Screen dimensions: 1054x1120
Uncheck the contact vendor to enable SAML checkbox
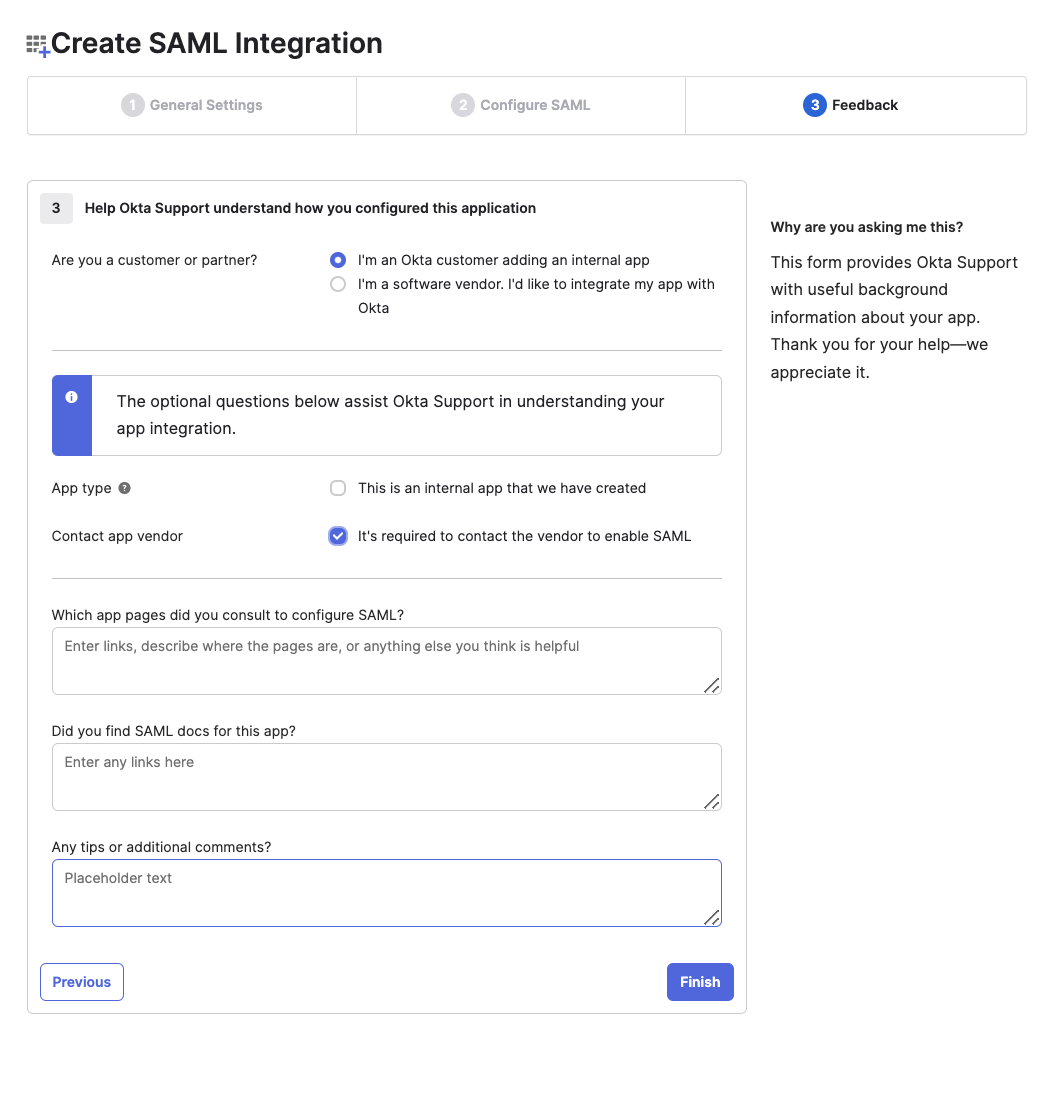tap(338, 536)
